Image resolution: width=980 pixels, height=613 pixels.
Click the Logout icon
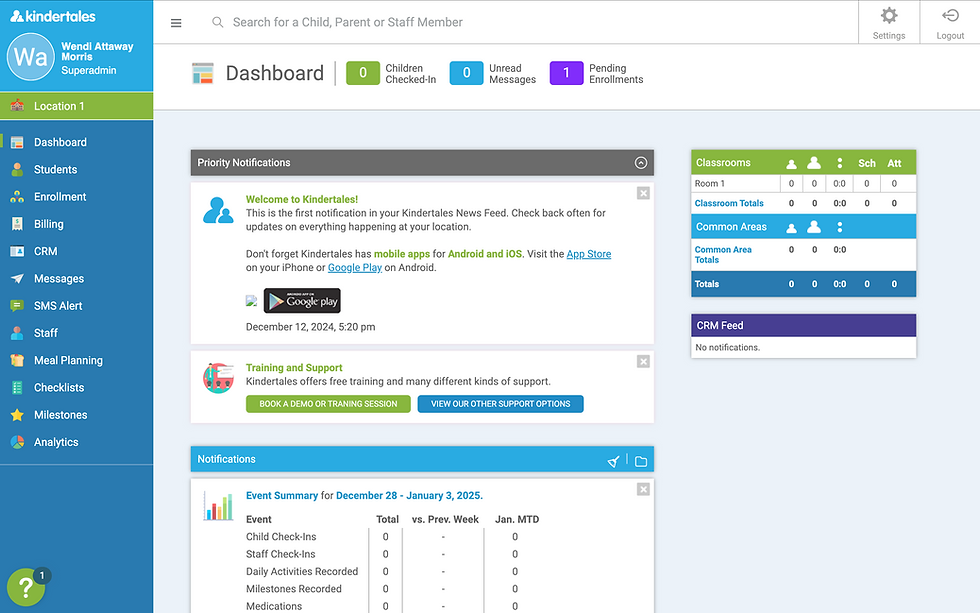point(950,16)
